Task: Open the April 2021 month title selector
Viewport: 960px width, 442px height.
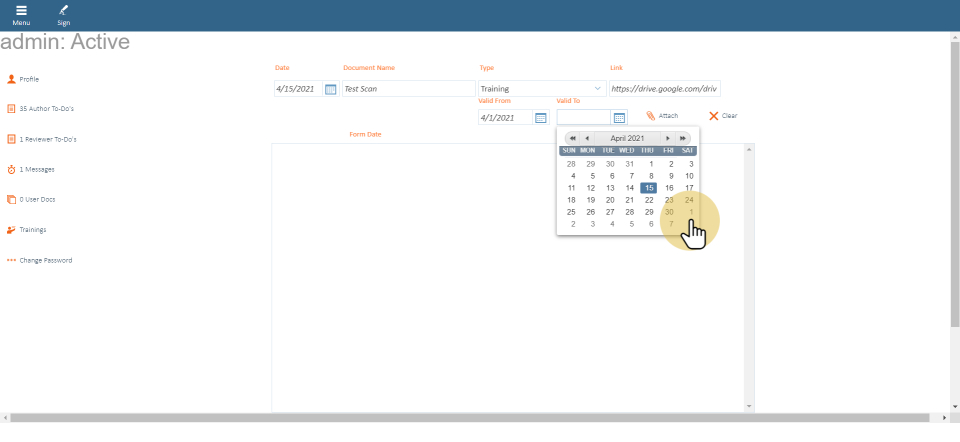Action: click(x=627, y=138)
